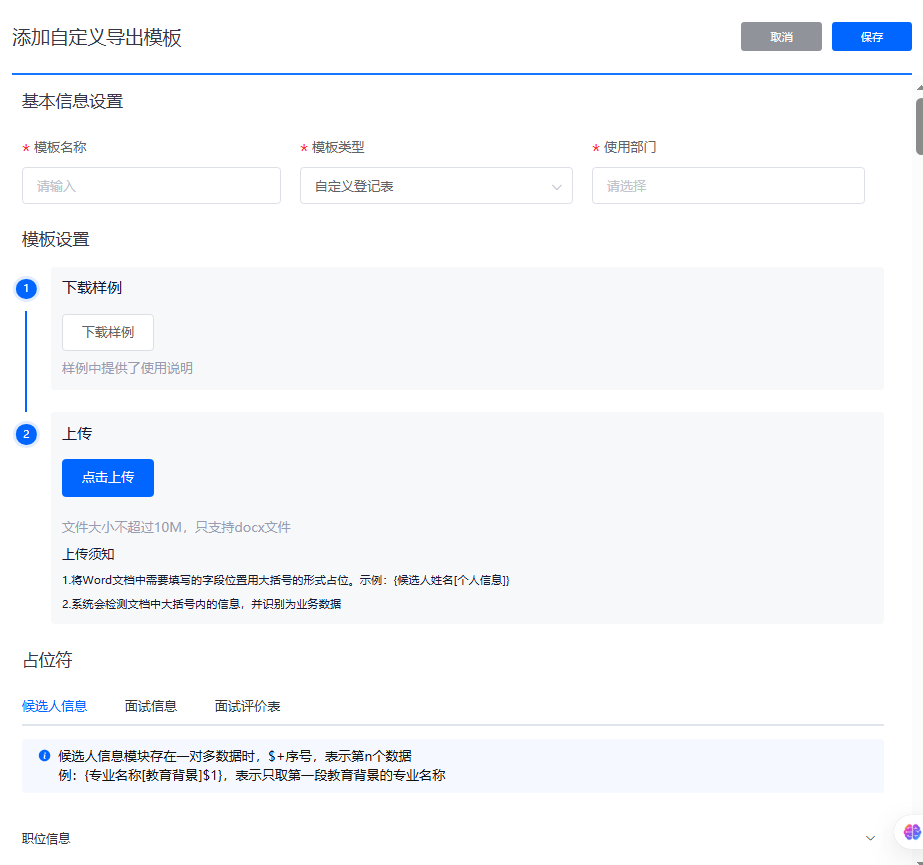Click the 使用部门 field label
The width and height of the screenshot is (923, 865).
(x=630, y=147)
